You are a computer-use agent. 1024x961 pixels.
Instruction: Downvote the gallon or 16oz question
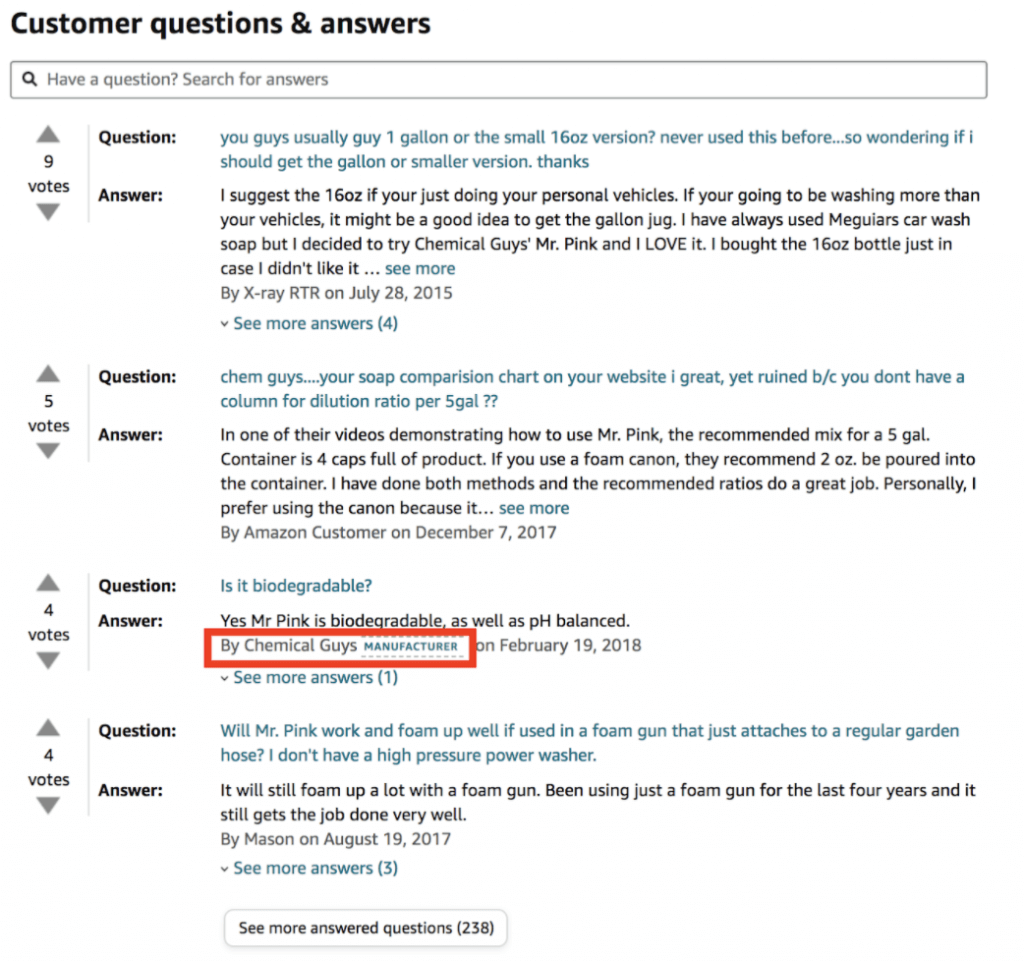[48, 212]
